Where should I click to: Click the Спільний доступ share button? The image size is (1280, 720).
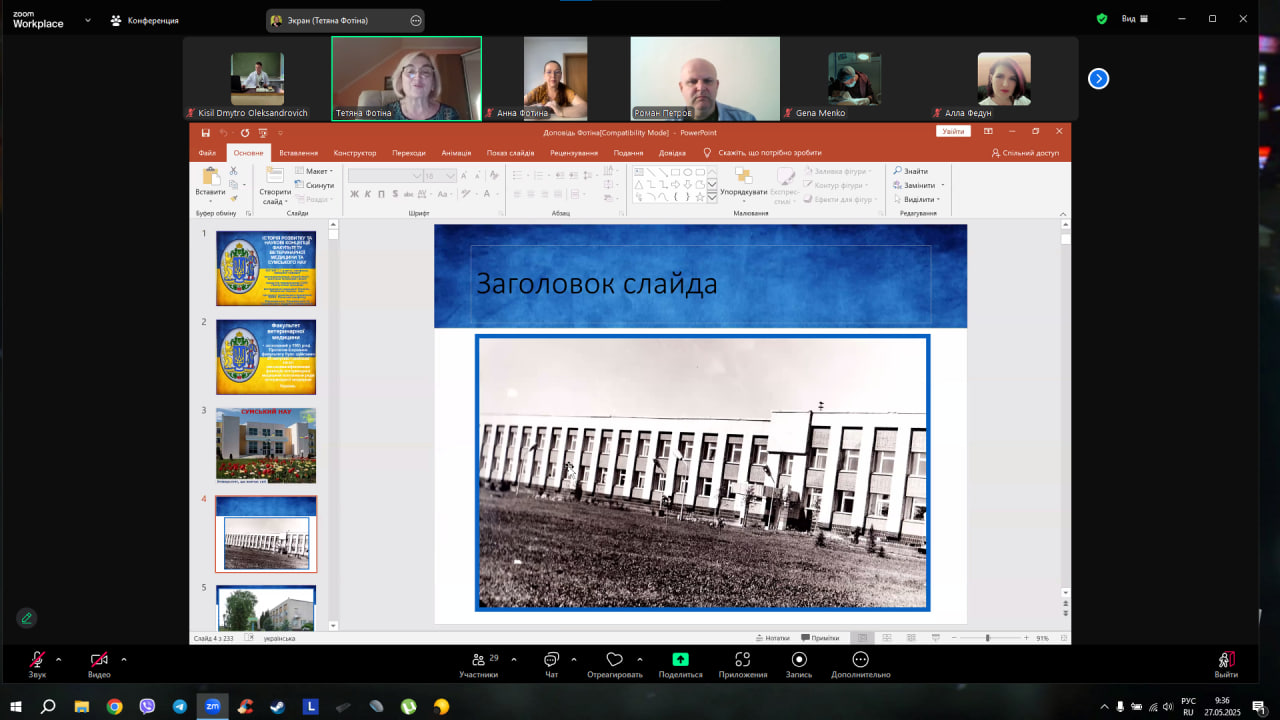[1025, 153]
